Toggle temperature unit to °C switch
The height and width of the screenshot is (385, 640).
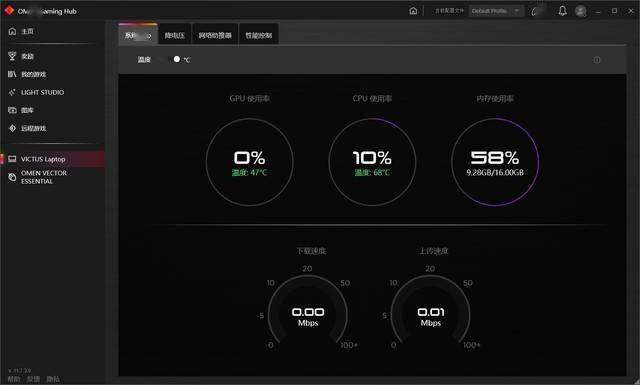[x=174, y=60]
